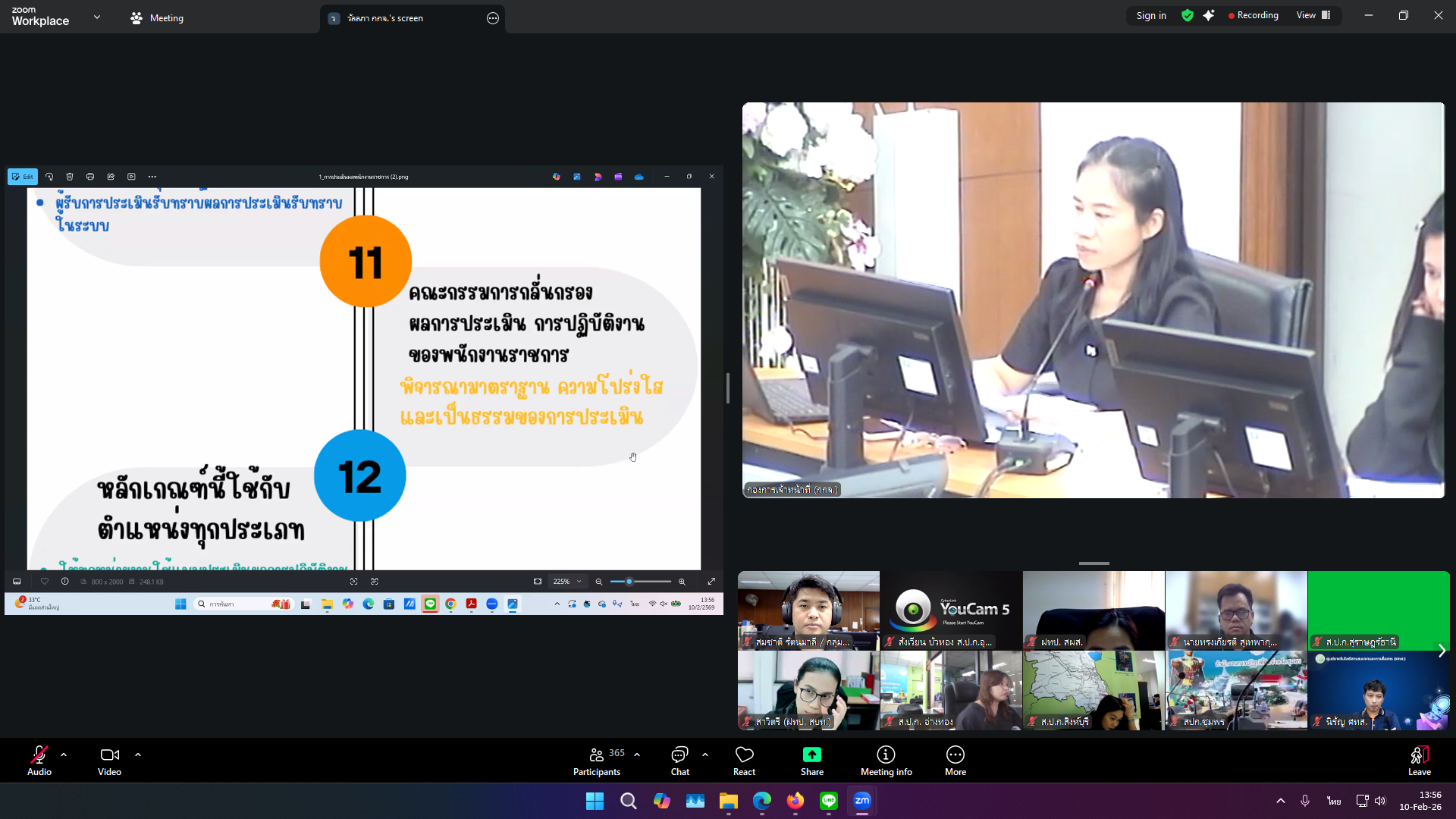The height and width of the screenshot is (819, 1456).
Task: Print the image from the Photos toolbar
Action: (x=90, y=176)
